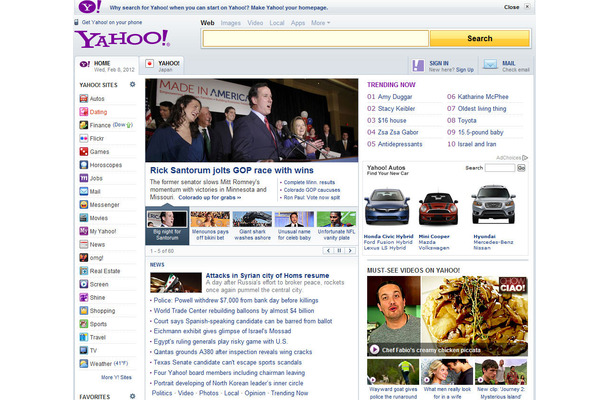Open the Horoscopes site icon
610x400 pixels.
pos(84,165)
